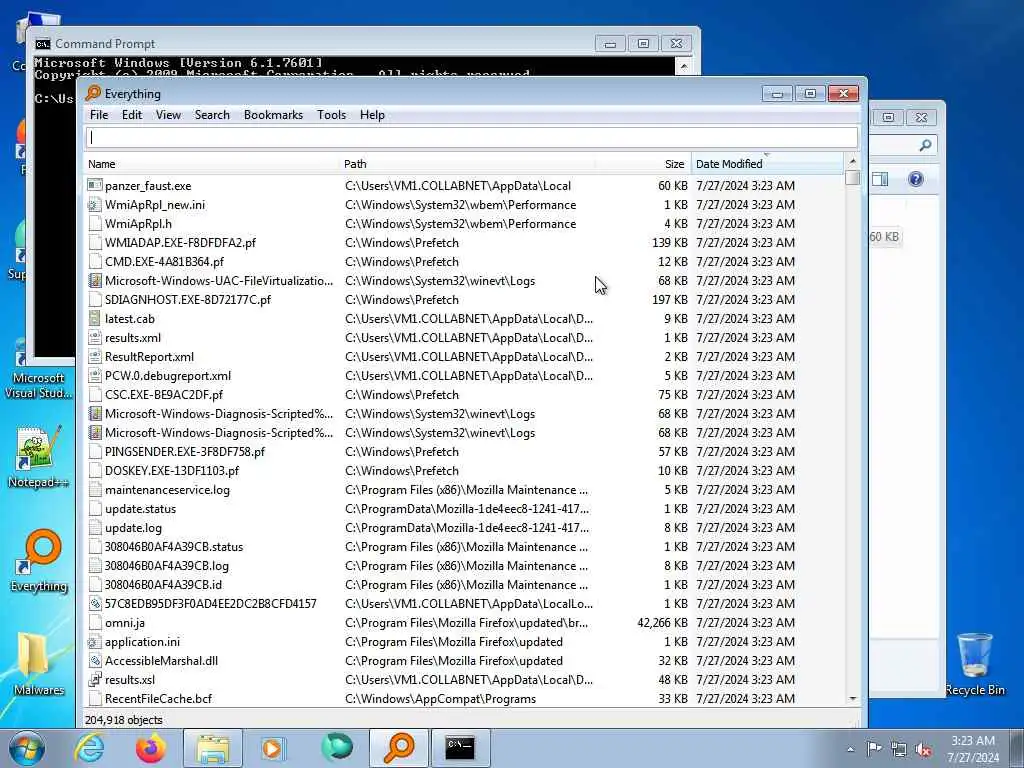Viewport: 1024px width, 768px height.
Task: Close the Everything window
Action: coord(843,94)
